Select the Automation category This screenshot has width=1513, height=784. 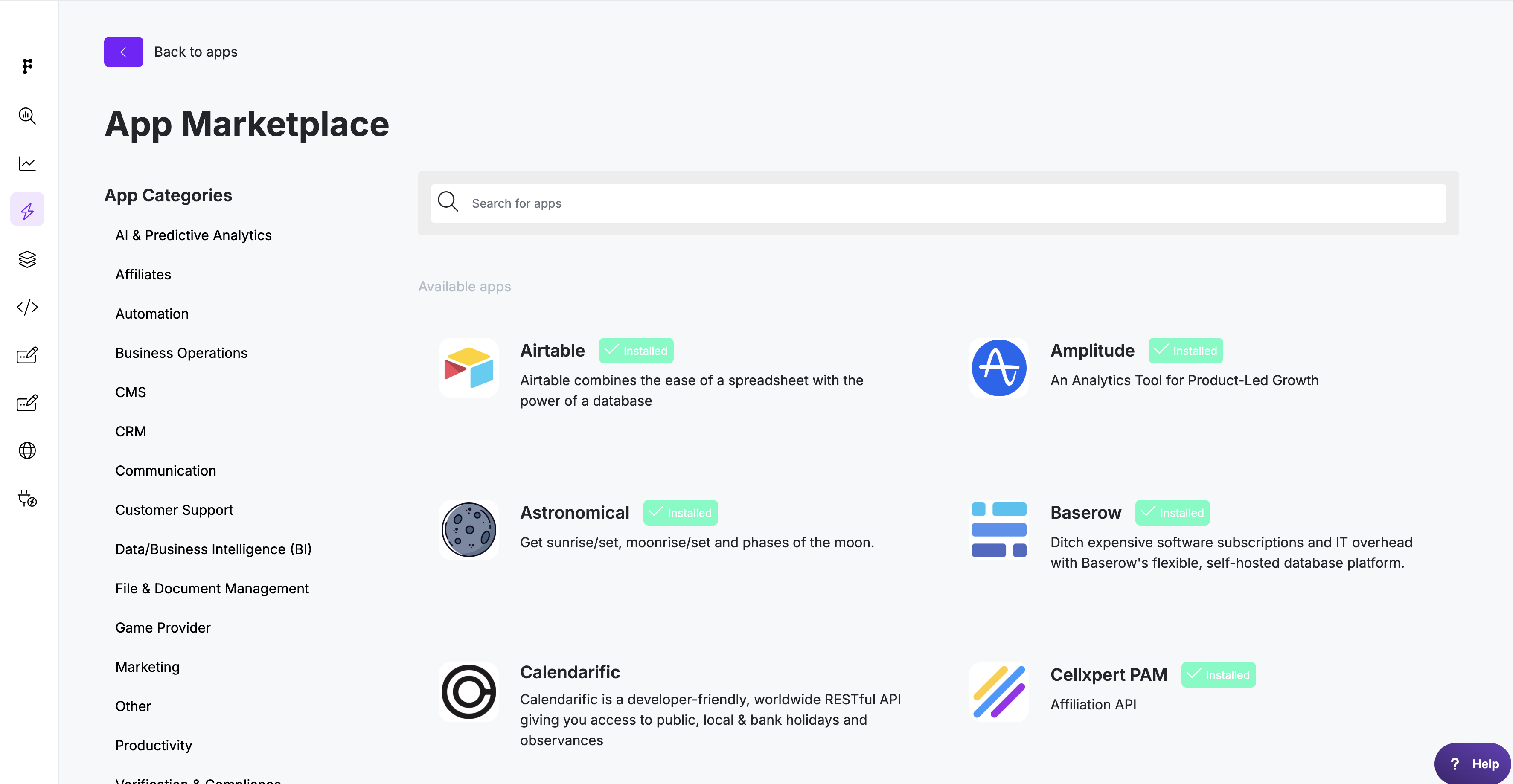point(151,314)
